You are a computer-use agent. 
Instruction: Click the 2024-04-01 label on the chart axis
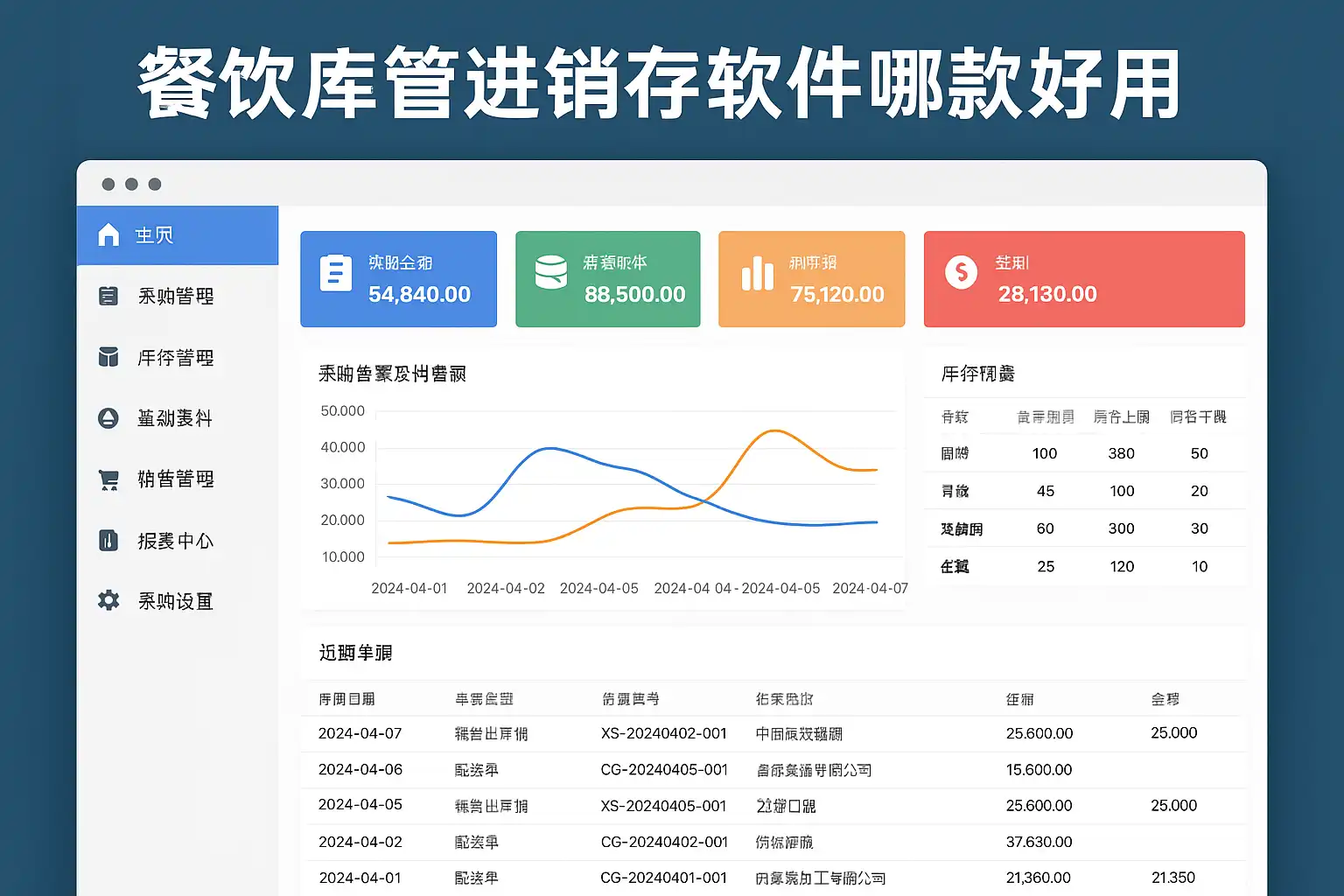(x=409, y=588)
